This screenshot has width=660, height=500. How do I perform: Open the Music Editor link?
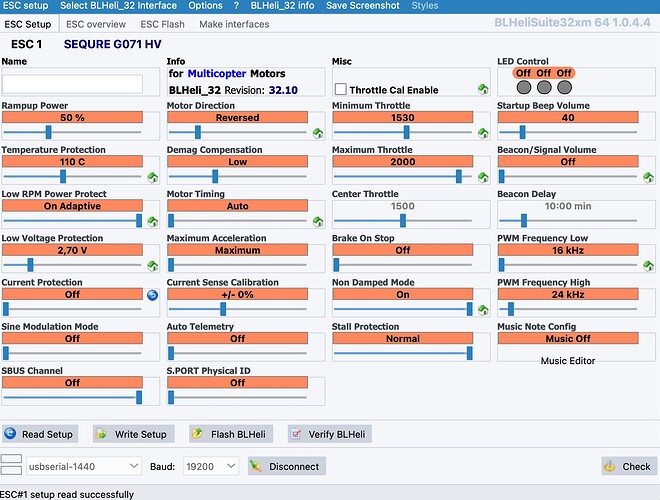(x=568, y=361)
